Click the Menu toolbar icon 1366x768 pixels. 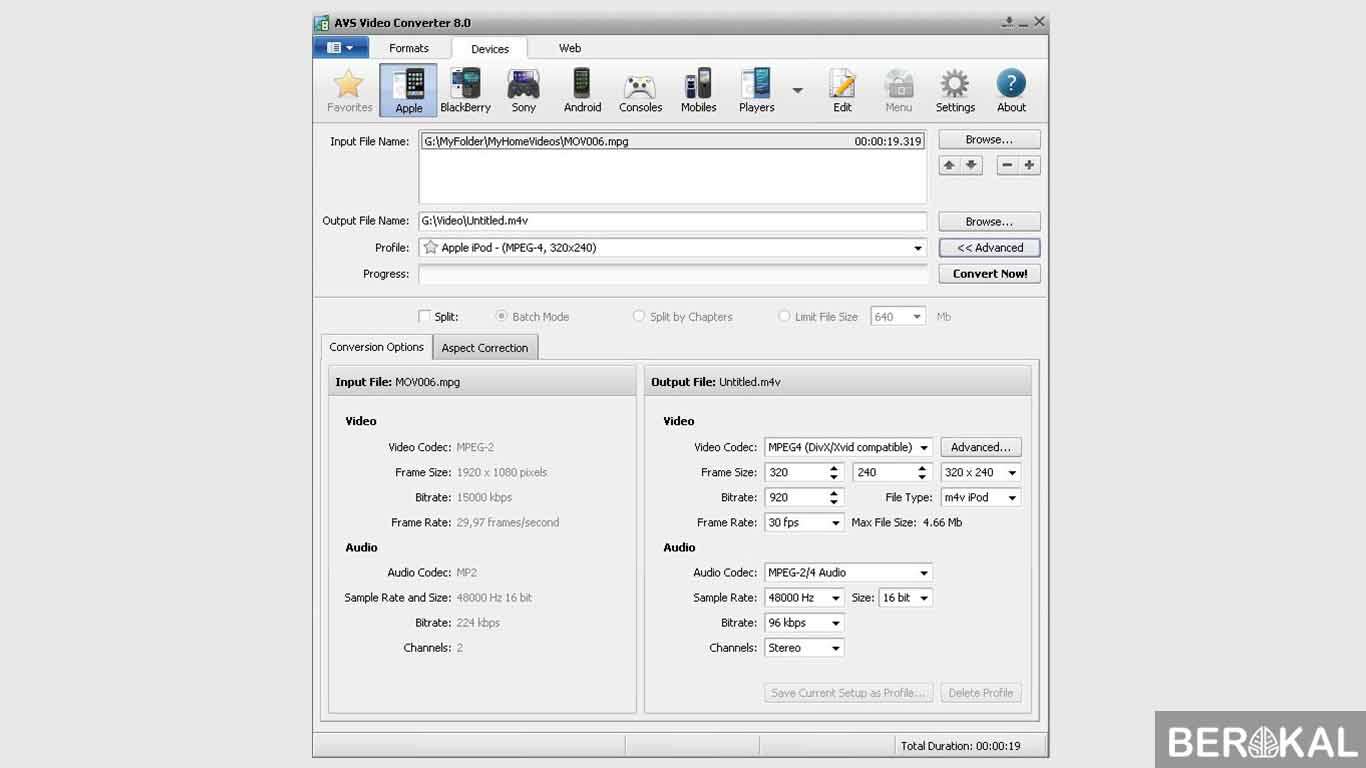pyautogui.click(x=898, y=91)
